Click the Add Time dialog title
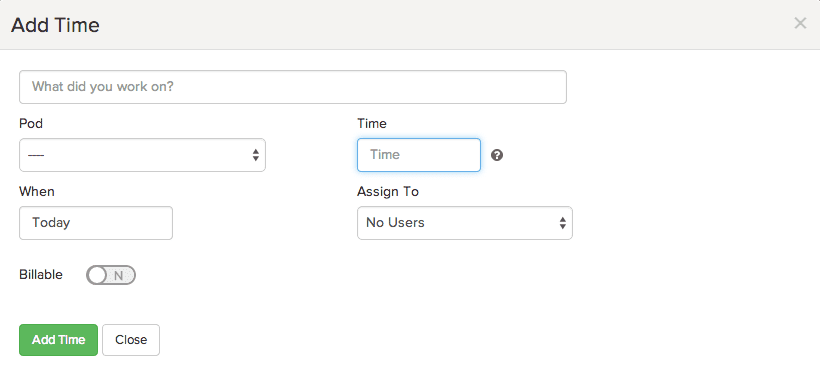Screen dimensions: 820x369 (x=55, y=25)
